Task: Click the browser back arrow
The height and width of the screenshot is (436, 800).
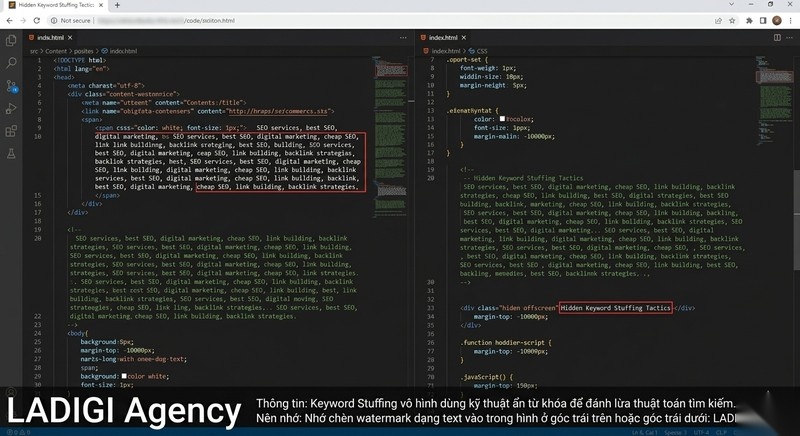Action: pos(10,20)
